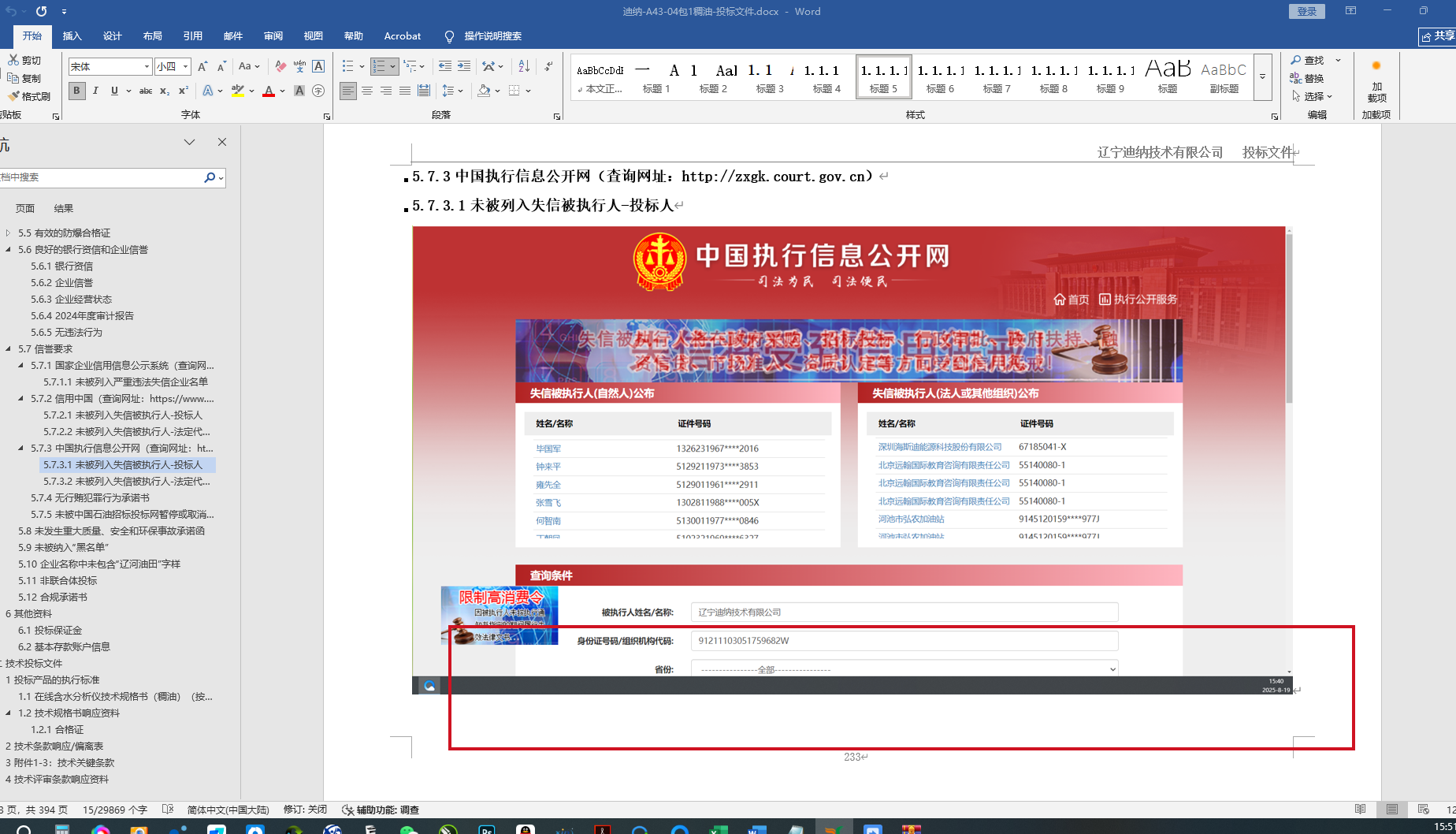Image resolution: width=1456 pixels, height=834 pixels.
Task: Open the 布局 (Layout) ribbon tab
Action: pos(152,36)
